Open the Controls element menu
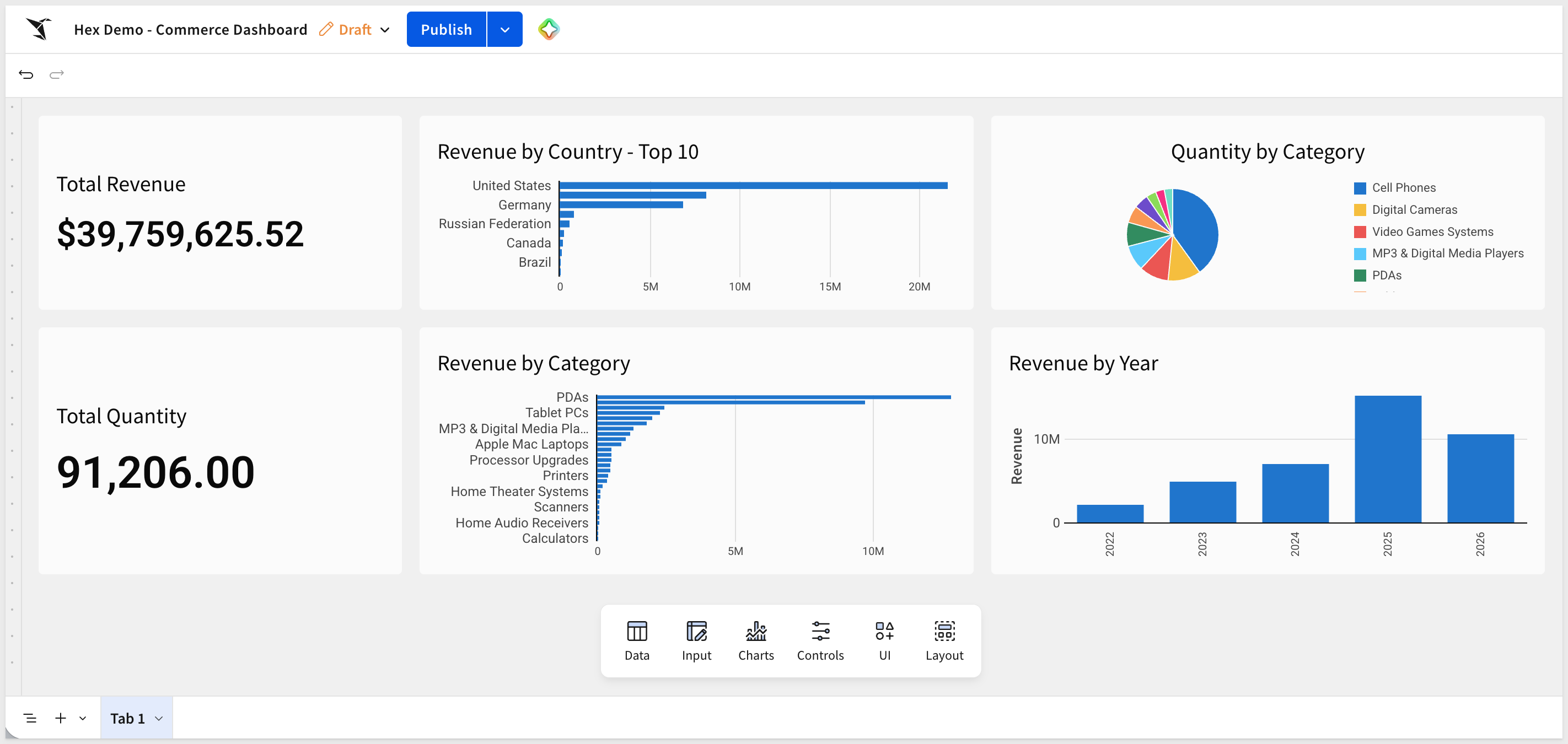This screenshot has height=744, width=1568. tap(820, 640)
